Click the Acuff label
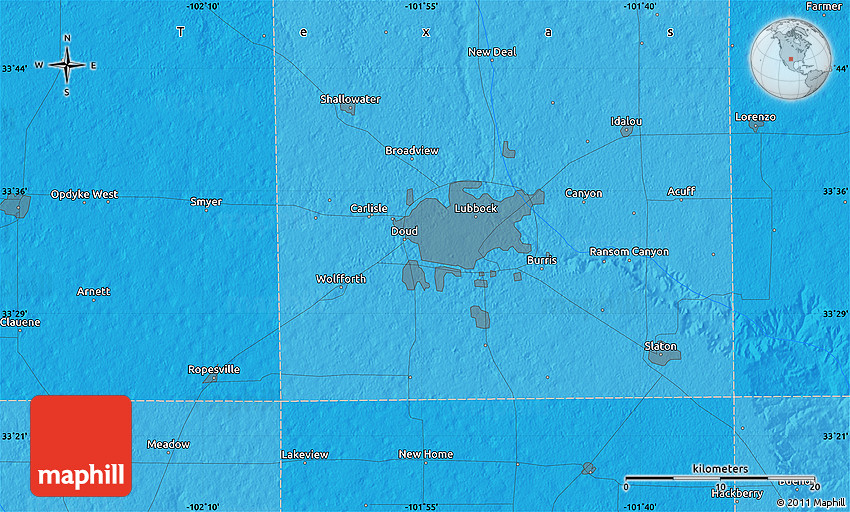The height and width of the screenshot is (512, 850). (681, 191)
